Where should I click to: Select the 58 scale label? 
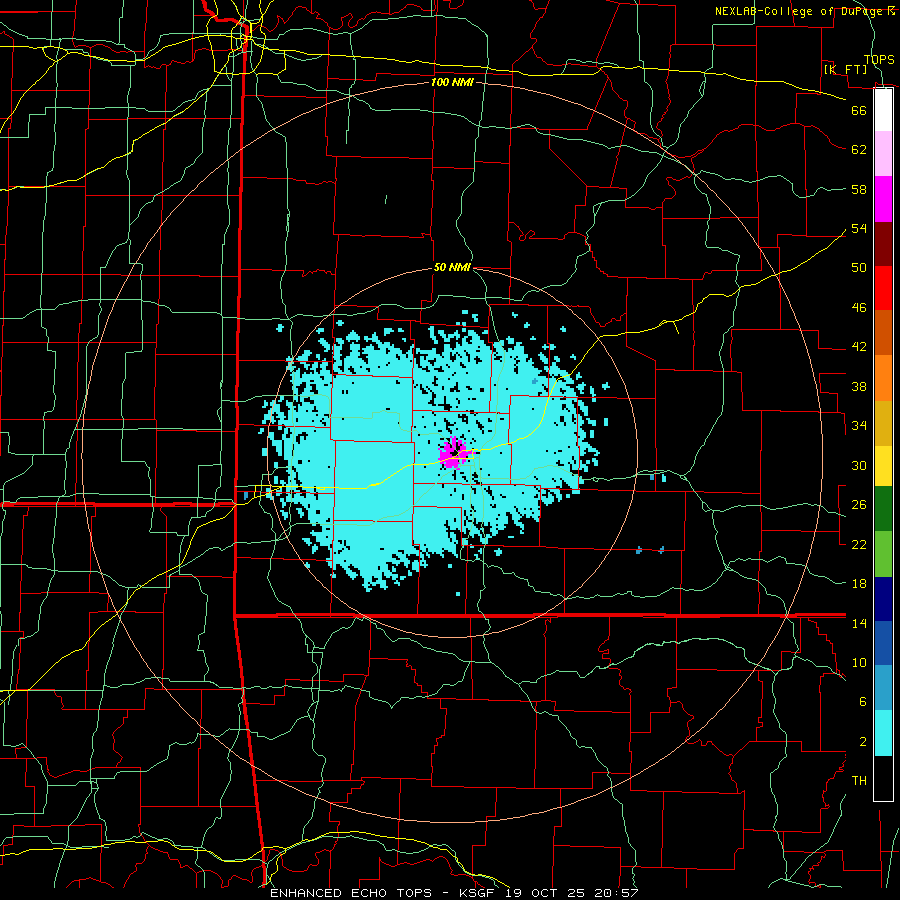859,189
